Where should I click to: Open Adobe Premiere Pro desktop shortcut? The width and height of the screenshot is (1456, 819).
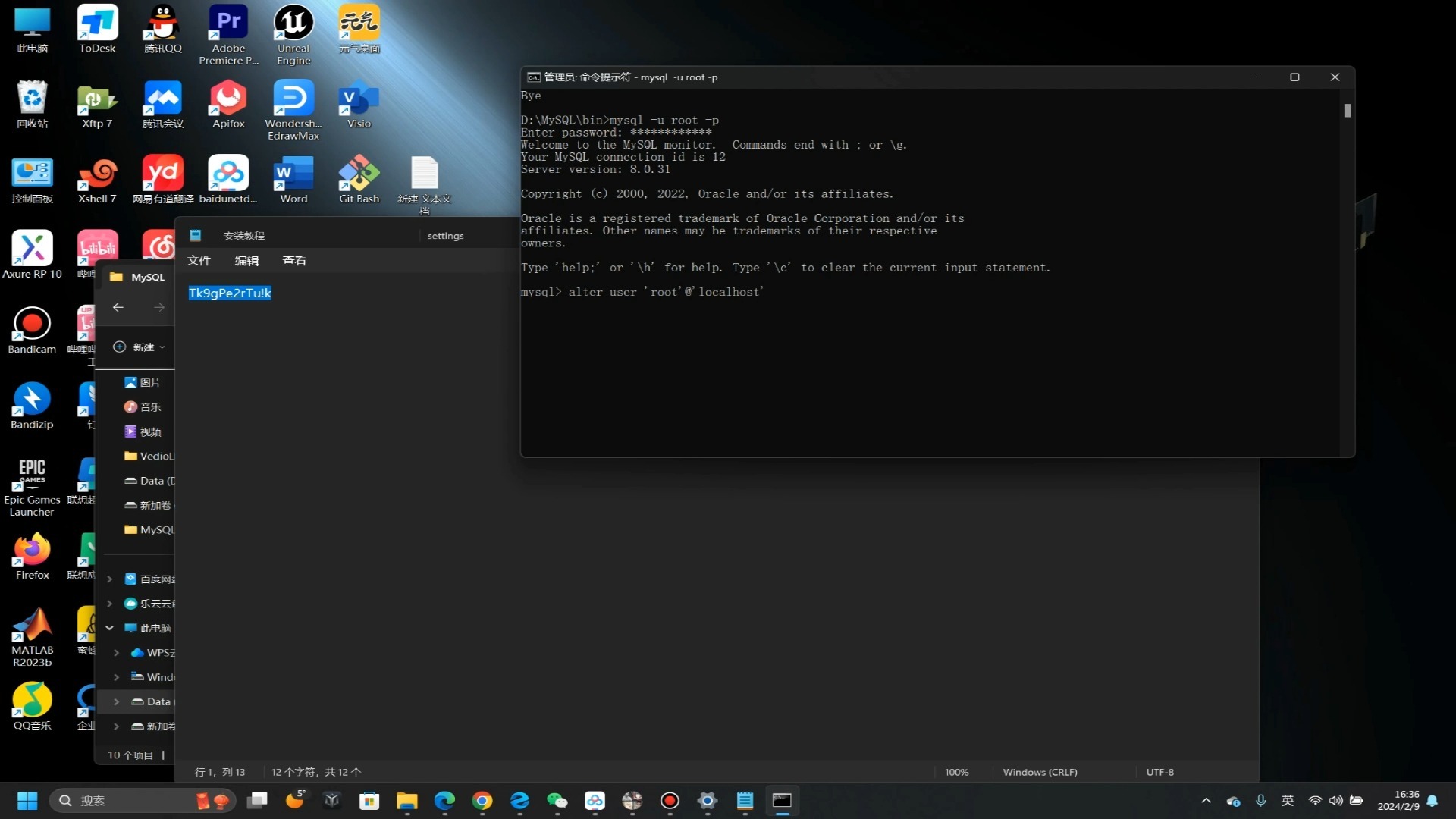[x=228, y=35]
